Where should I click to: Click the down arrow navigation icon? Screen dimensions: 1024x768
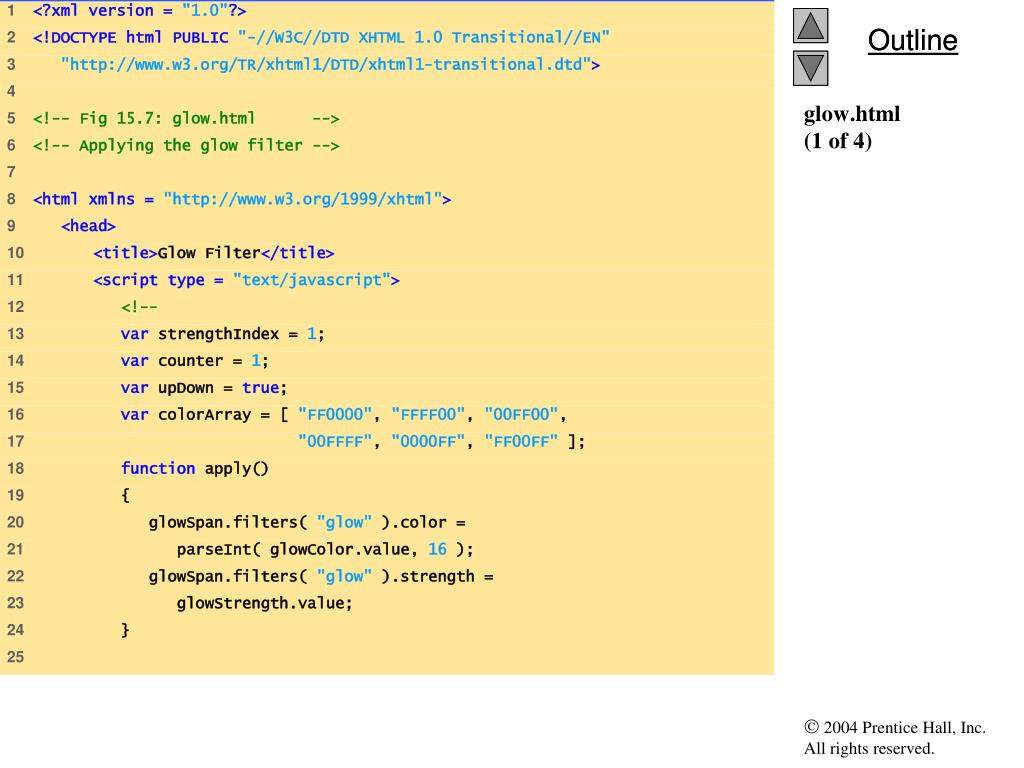[810, 69]
